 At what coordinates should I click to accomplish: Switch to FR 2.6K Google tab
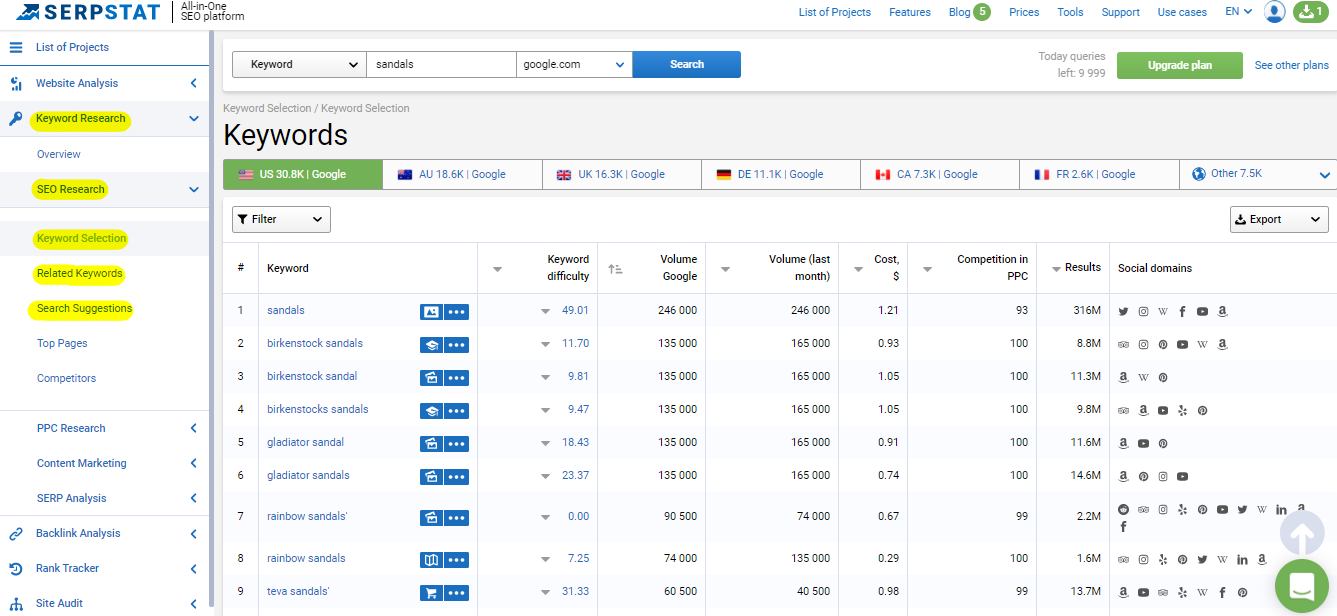click(1099, 174)
